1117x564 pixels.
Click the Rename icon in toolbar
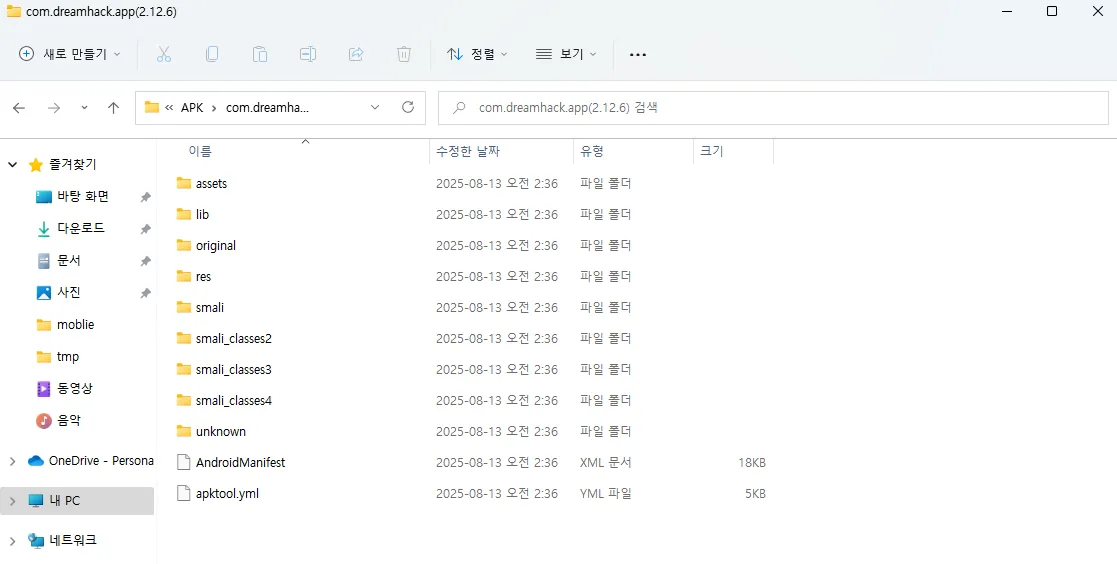tap(308, 54)
